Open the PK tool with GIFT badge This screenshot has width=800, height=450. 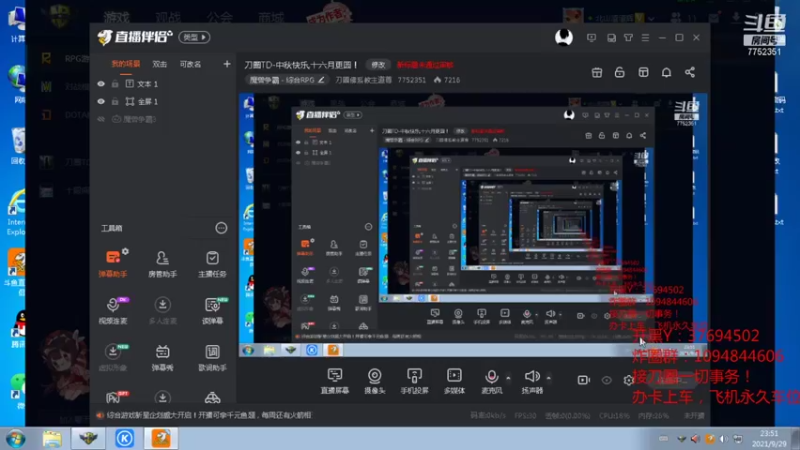coord(113,397)
